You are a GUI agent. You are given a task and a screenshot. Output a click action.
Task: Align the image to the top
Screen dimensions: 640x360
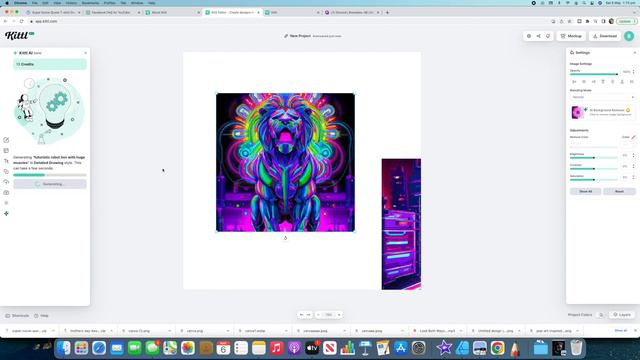[603, 82]
